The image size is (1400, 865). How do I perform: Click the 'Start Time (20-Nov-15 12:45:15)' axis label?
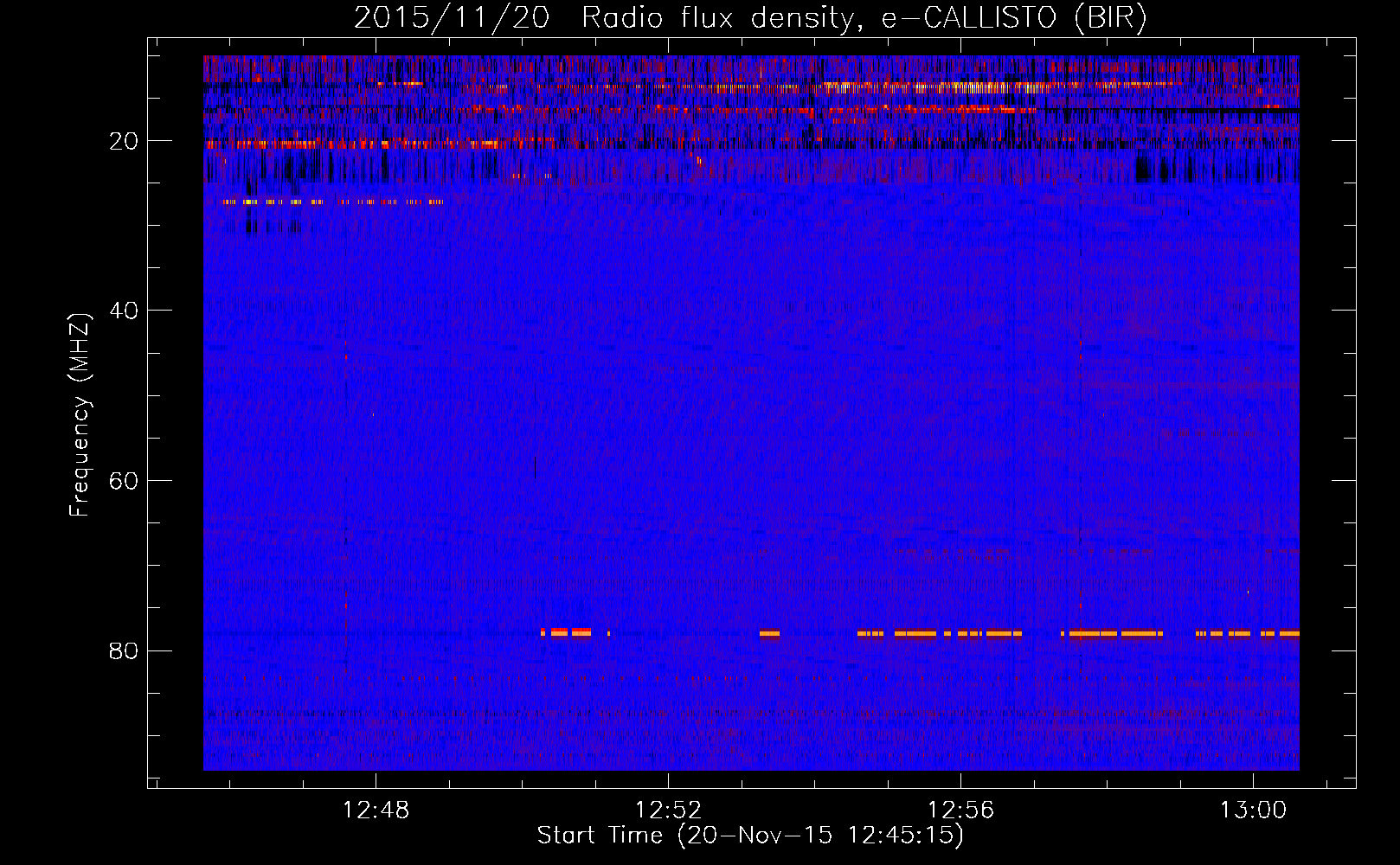click(750, 836)
